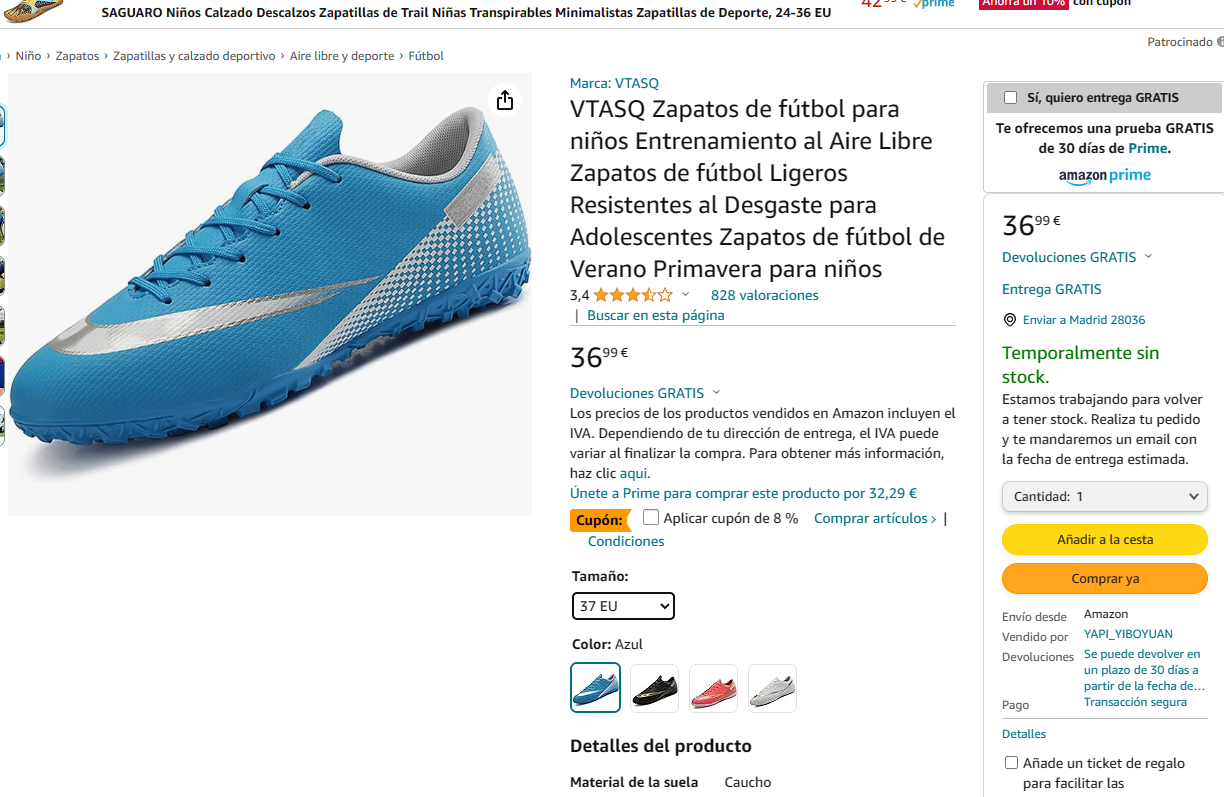1224x797 pixels.
Task: Select the red shoe color option
Action: 714,688
